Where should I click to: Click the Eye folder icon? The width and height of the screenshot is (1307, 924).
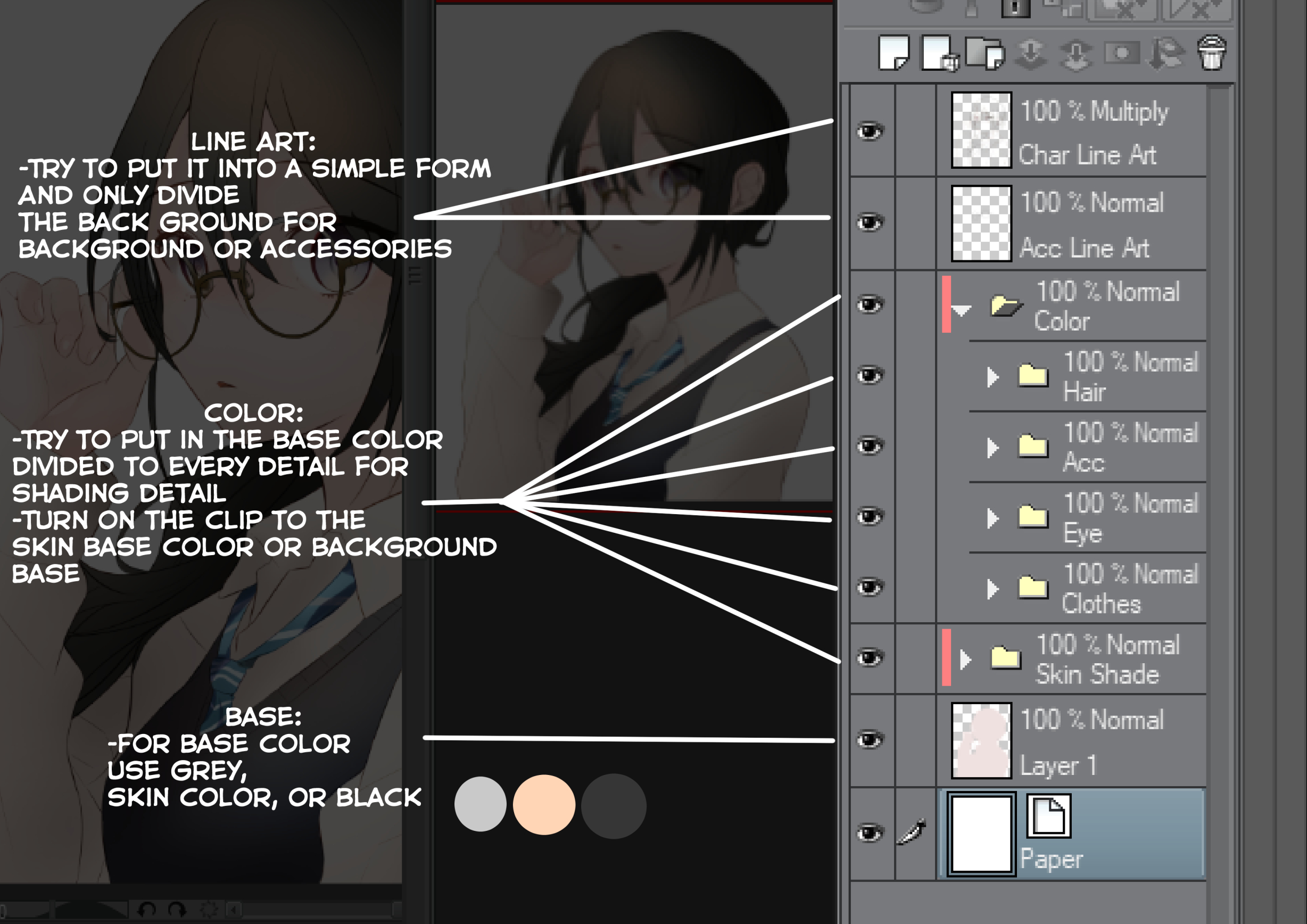(1032, 517)
